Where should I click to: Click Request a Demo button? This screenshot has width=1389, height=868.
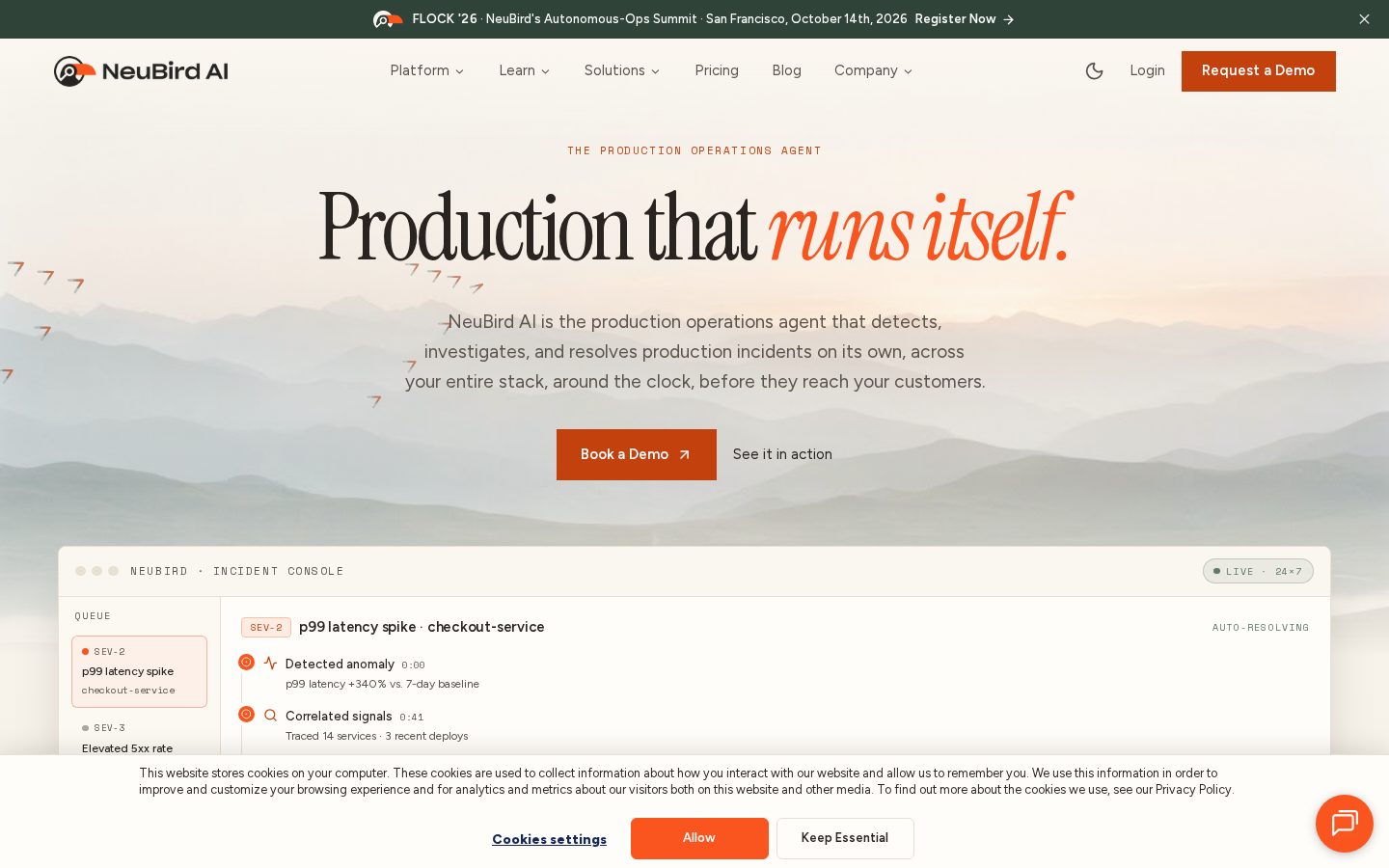(x=1259, y=71)
